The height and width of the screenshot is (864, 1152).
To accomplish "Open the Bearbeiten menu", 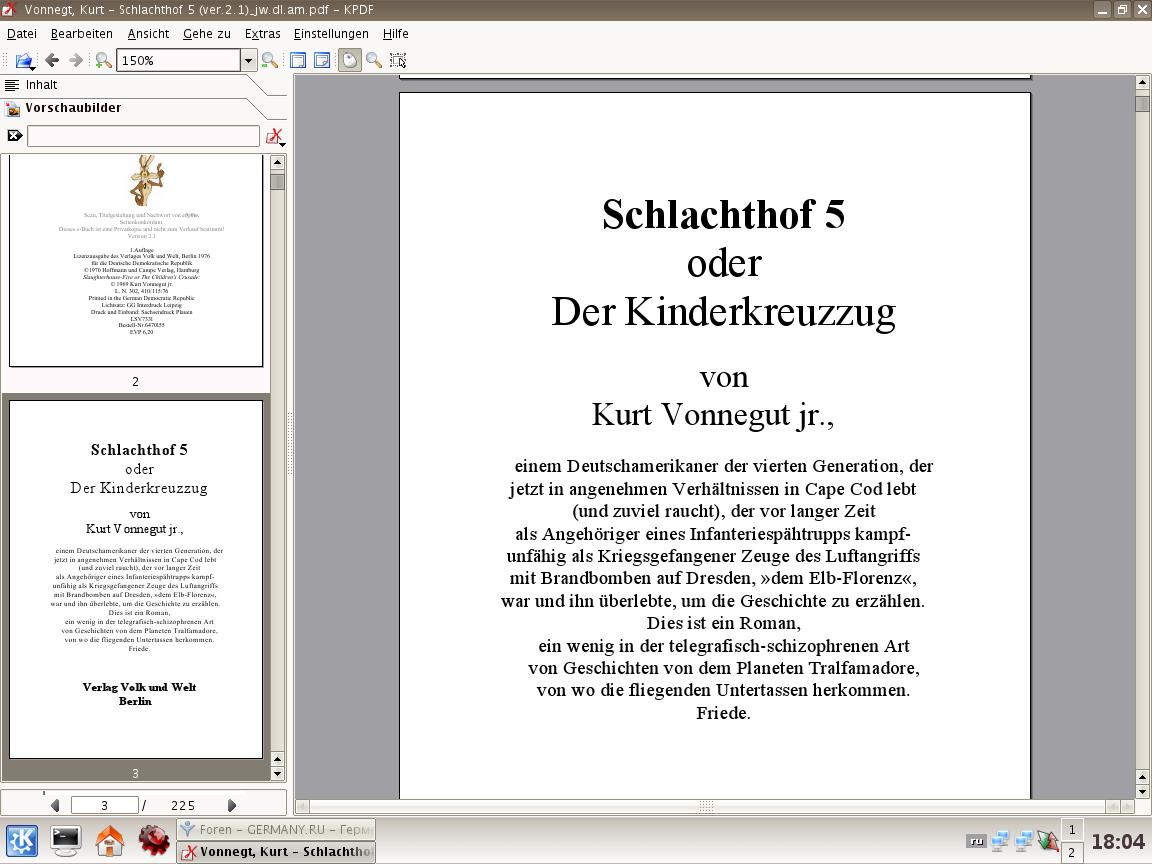I will 82,34.
